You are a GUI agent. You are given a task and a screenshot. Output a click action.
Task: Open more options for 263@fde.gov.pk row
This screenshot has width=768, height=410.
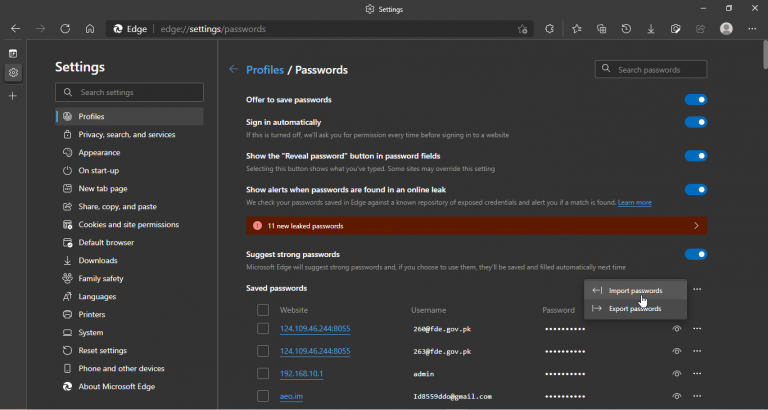point(697,351)
